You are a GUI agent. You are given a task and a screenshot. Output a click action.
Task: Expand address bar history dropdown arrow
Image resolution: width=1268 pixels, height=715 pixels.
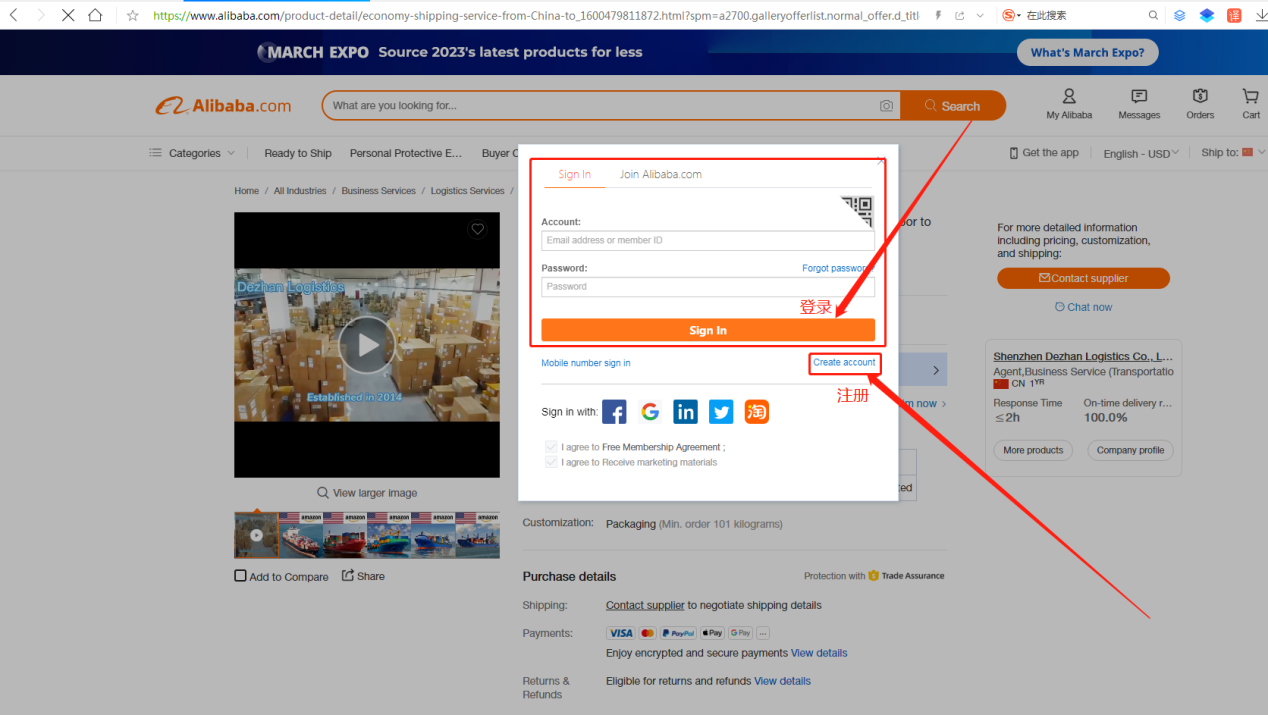pyautogui.click(x=980, y=15)
